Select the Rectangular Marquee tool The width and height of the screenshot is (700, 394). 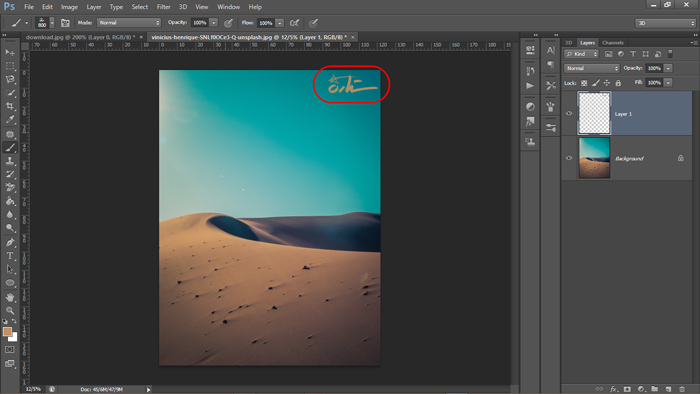coord(10,66)
